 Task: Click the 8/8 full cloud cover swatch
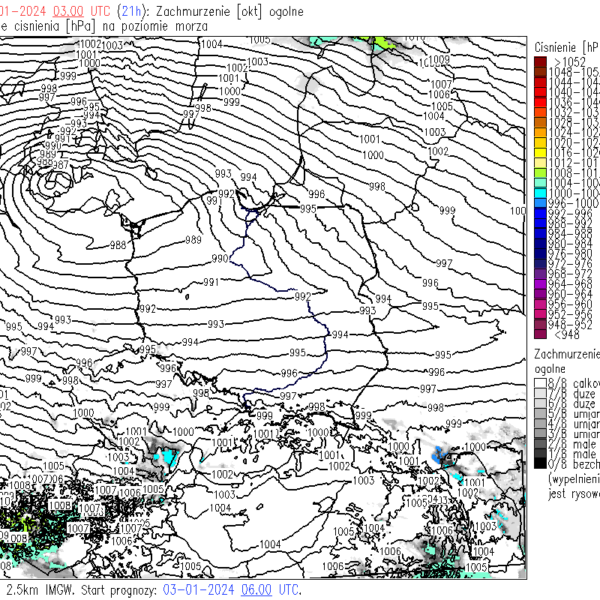(540, 383)
